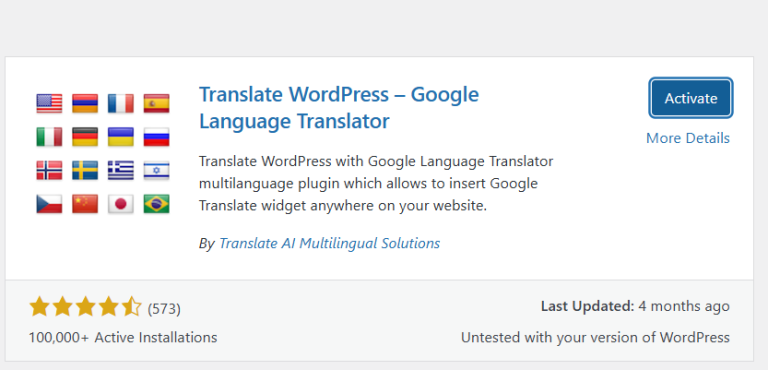Open More Details for the plugin
This screenshot has height=370, width=768.
click(688, 138)
